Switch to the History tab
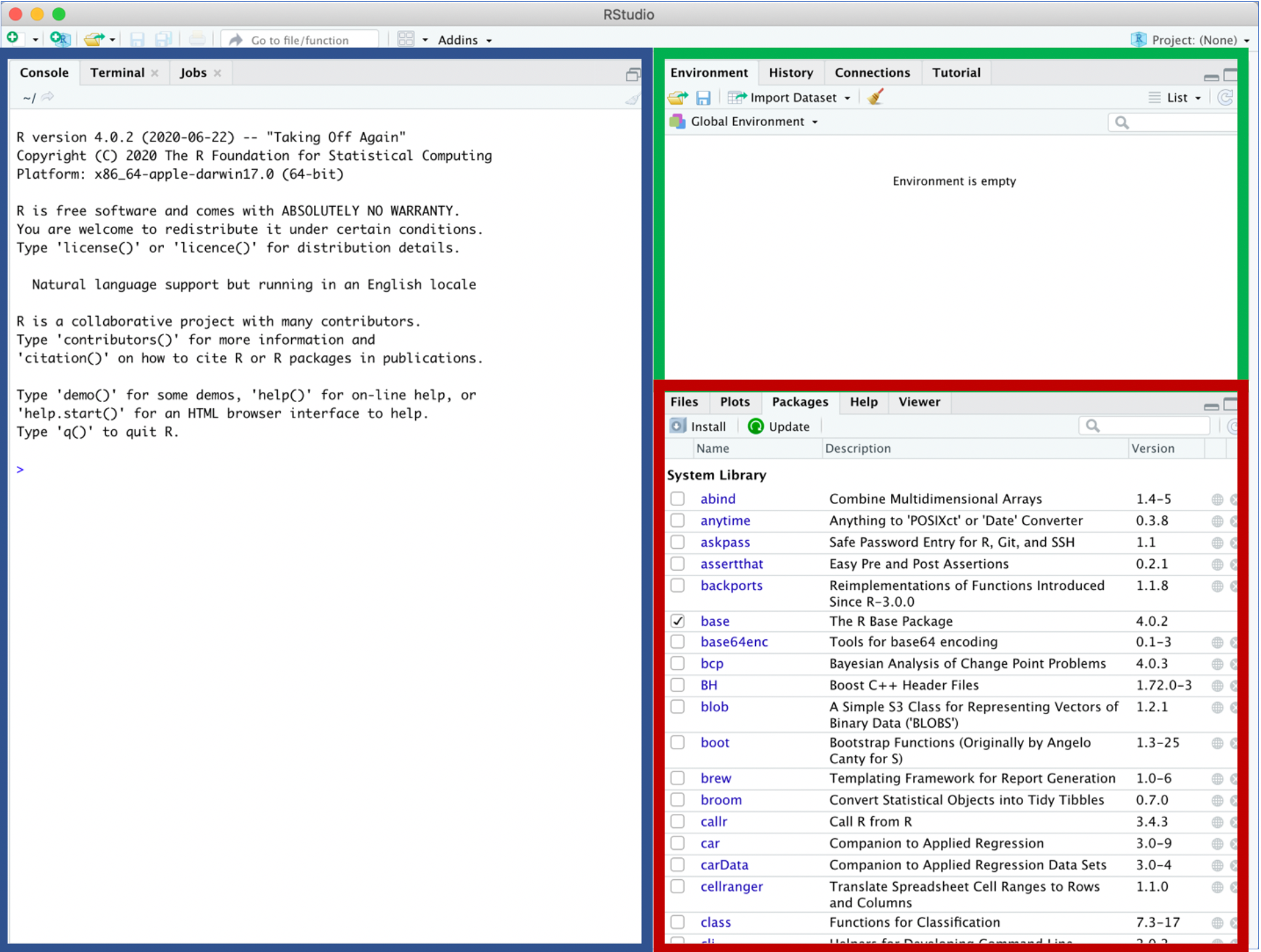 (x=790, y=73)
